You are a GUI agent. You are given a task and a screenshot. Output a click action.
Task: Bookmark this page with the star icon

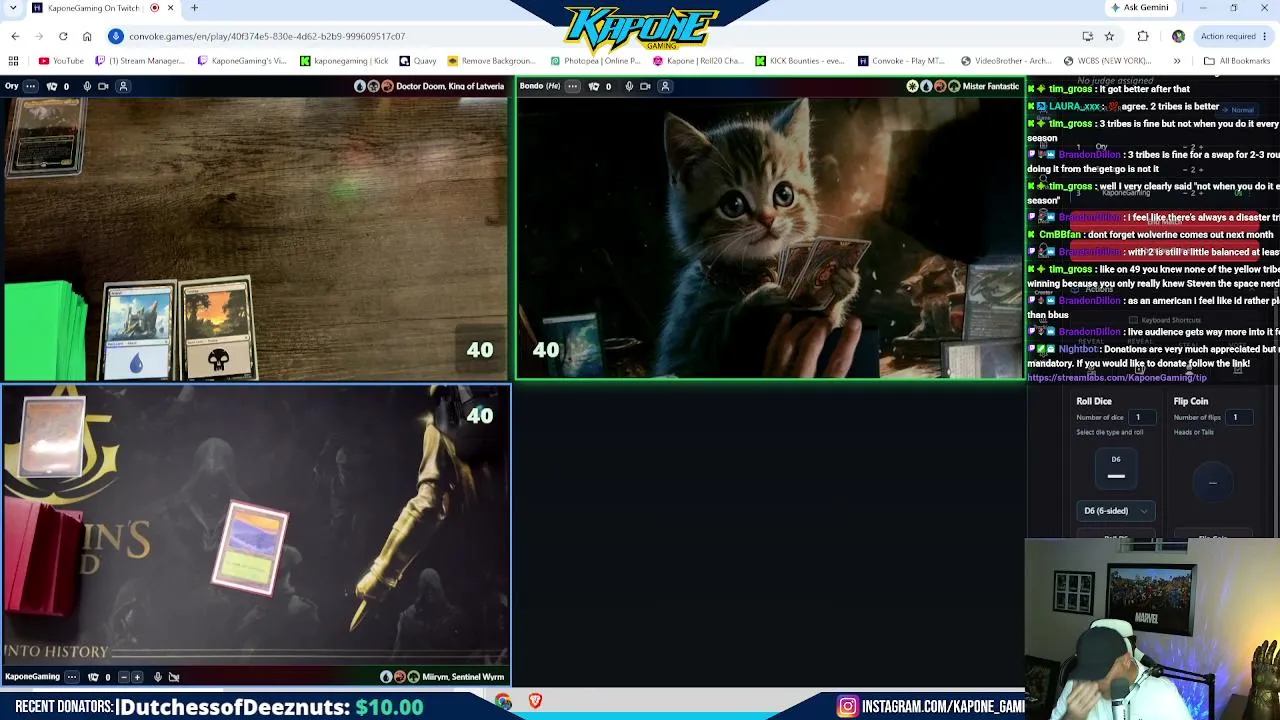[x=1109, y=36]
